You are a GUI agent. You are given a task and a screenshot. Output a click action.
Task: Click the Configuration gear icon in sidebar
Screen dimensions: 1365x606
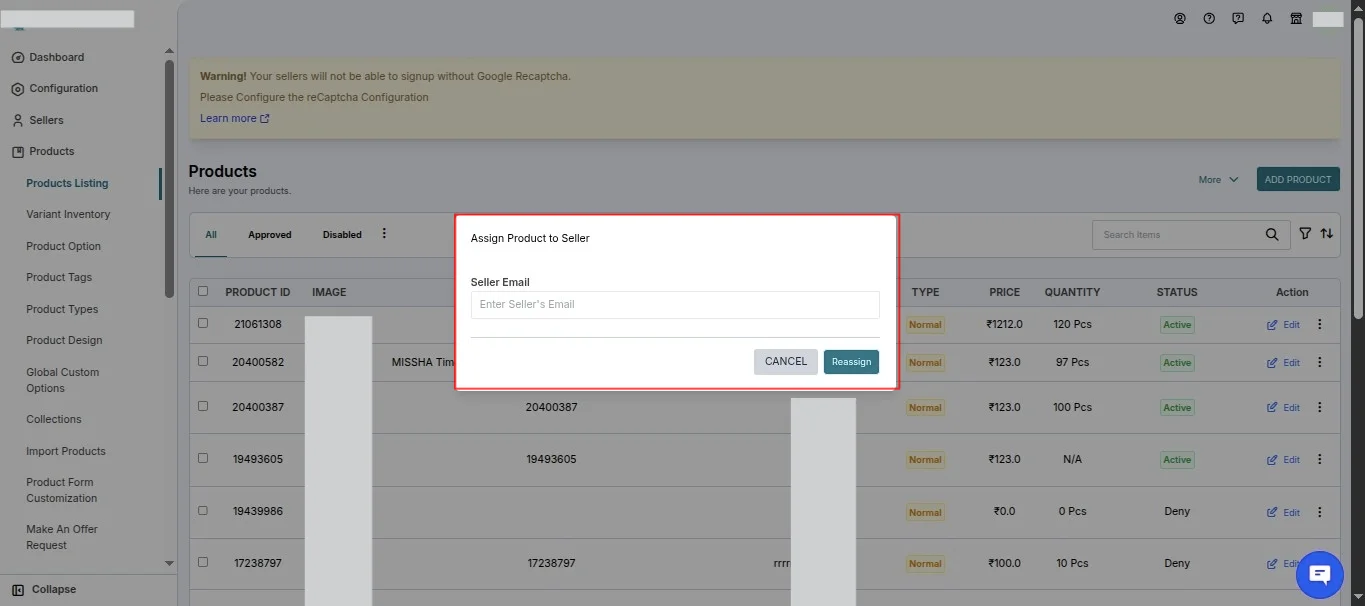pyautogui.click(x=18, y=89)
